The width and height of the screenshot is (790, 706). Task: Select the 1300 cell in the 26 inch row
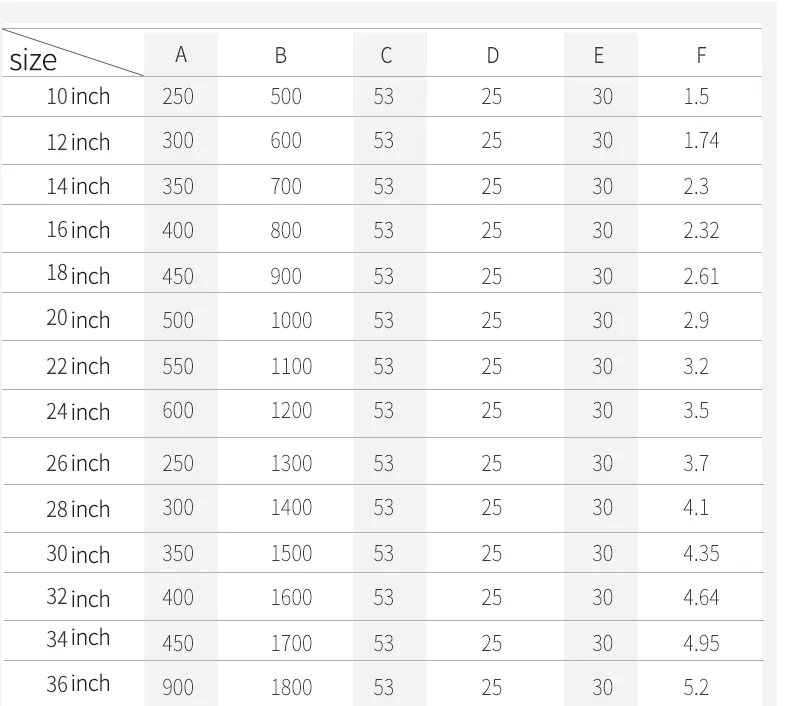[291, 463]
